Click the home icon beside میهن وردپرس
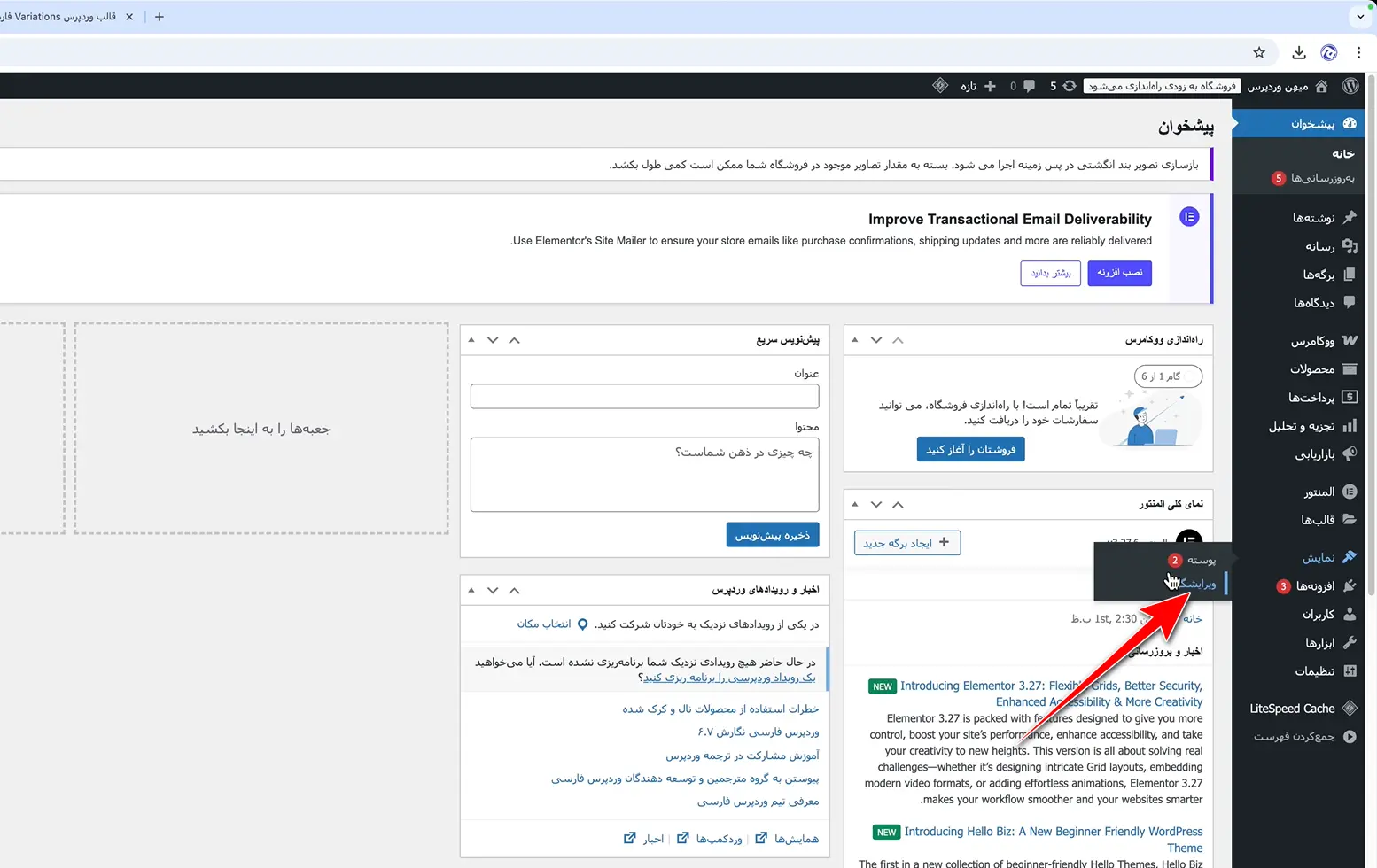 1321,86
